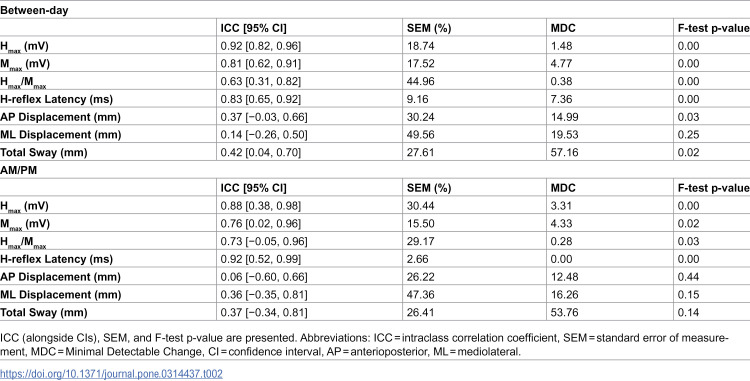Screen dimensions: 750x381
Task: Click AM/PM AP Displacement p-value 0.44
Action: click(688, 277)
